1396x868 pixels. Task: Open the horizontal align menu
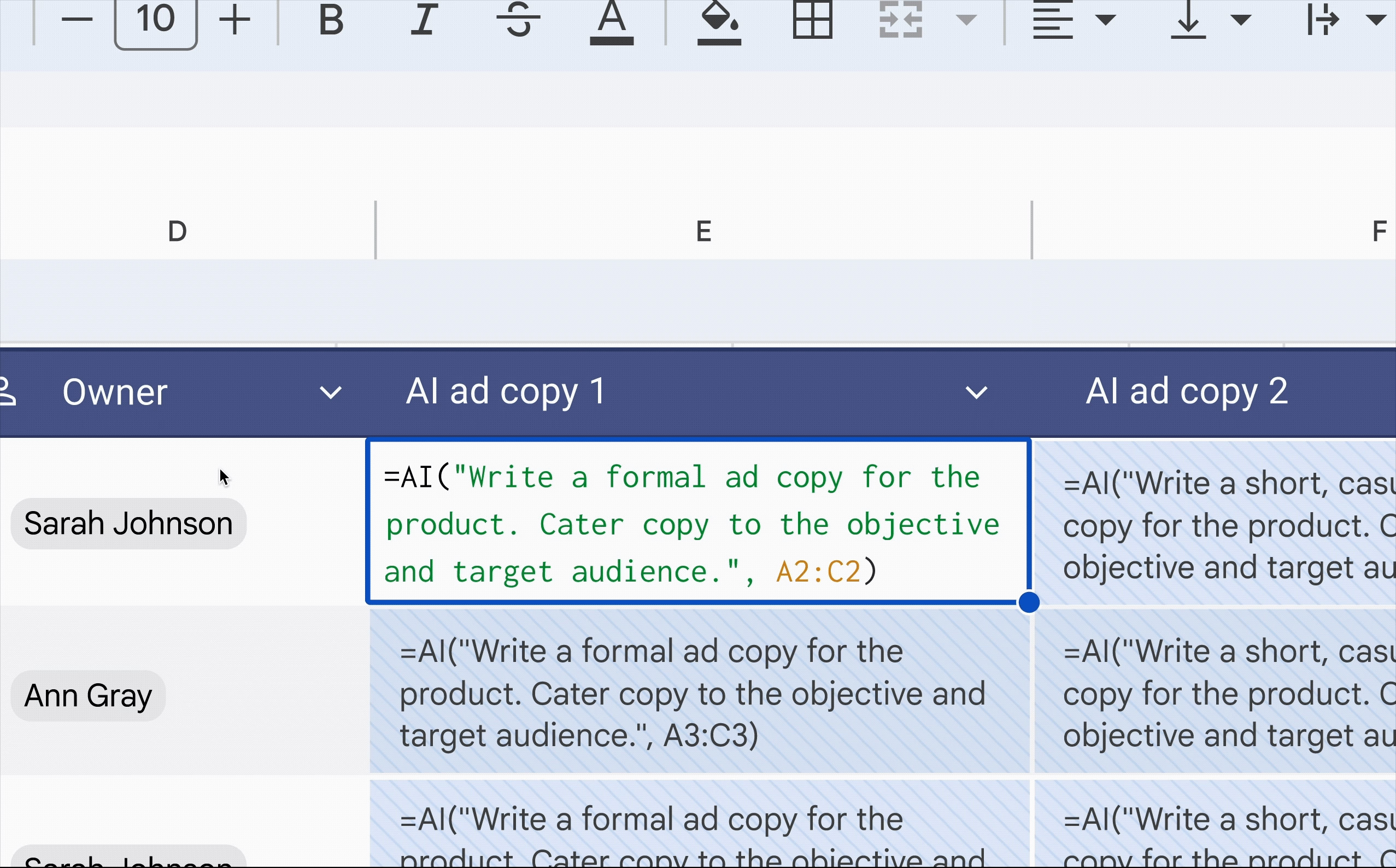point(1072,20)
